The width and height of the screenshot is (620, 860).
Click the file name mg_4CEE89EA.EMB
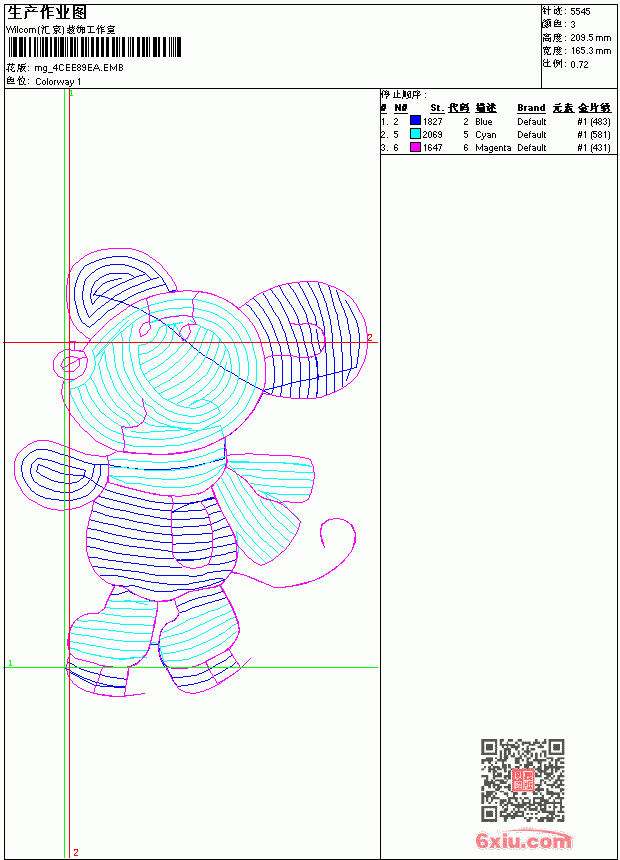click(x=79, y=68)
